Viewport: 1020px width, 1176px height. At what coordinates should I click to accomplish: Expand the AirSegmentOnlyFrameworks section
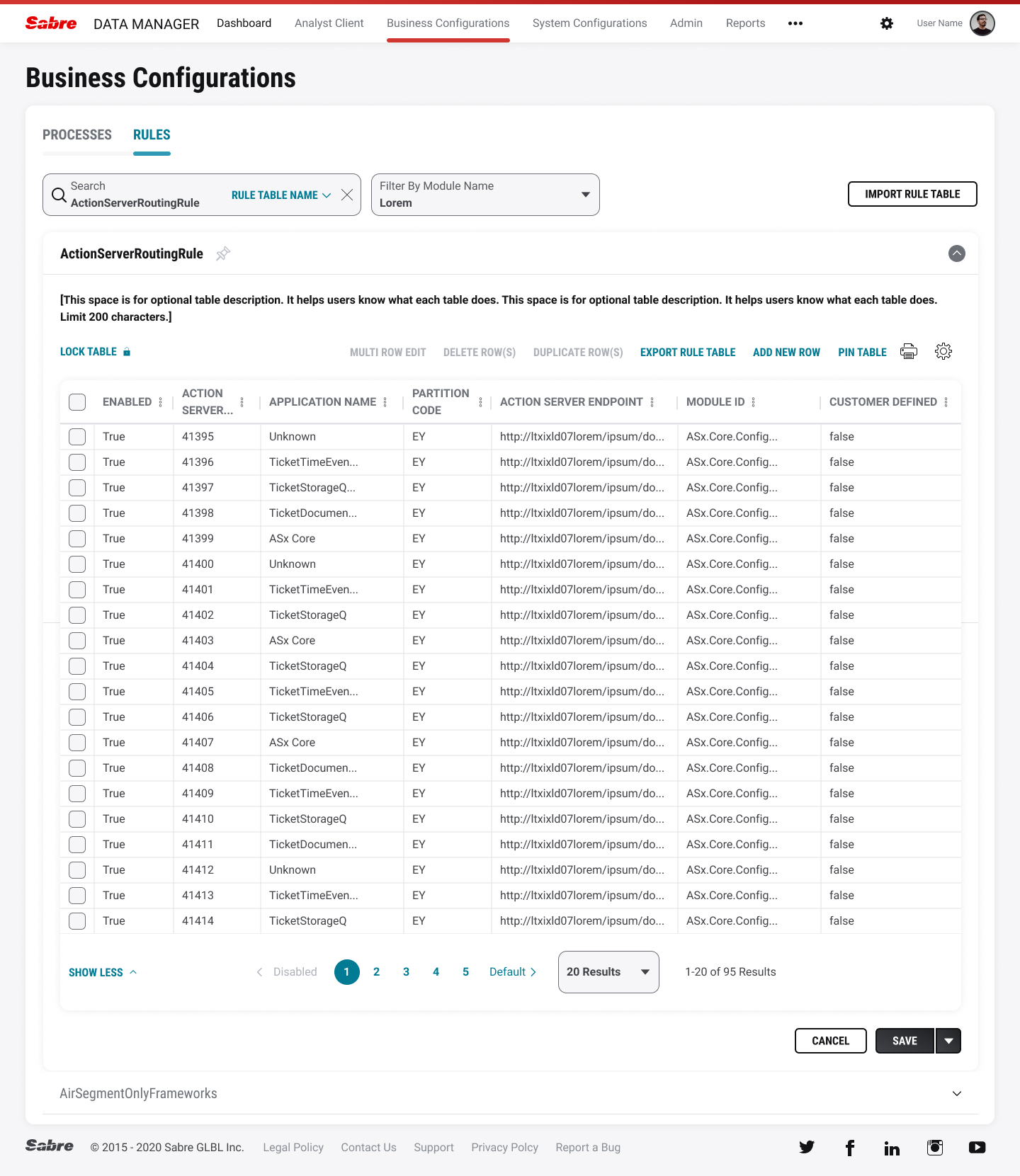click(x=956, y=1094)
